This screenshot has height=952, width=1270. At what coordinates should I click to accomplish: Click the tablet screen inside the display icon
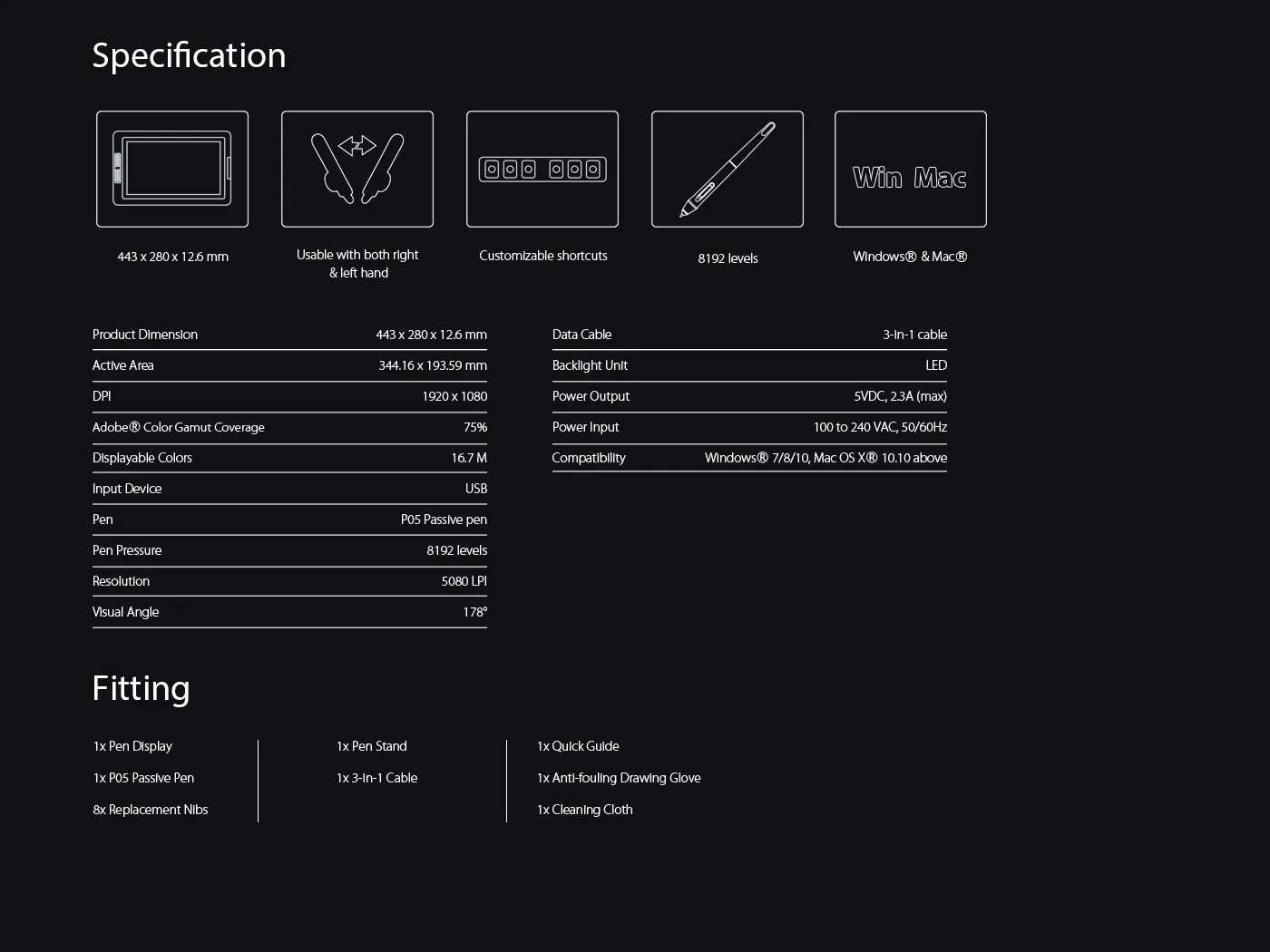(172, 167)
